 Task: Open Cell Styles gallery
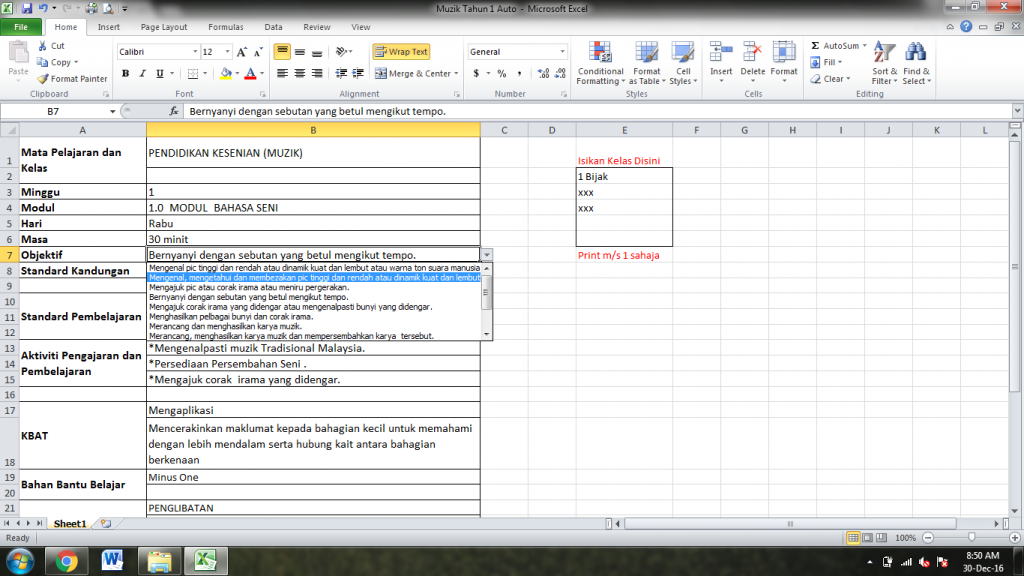[x=683, y=53]
